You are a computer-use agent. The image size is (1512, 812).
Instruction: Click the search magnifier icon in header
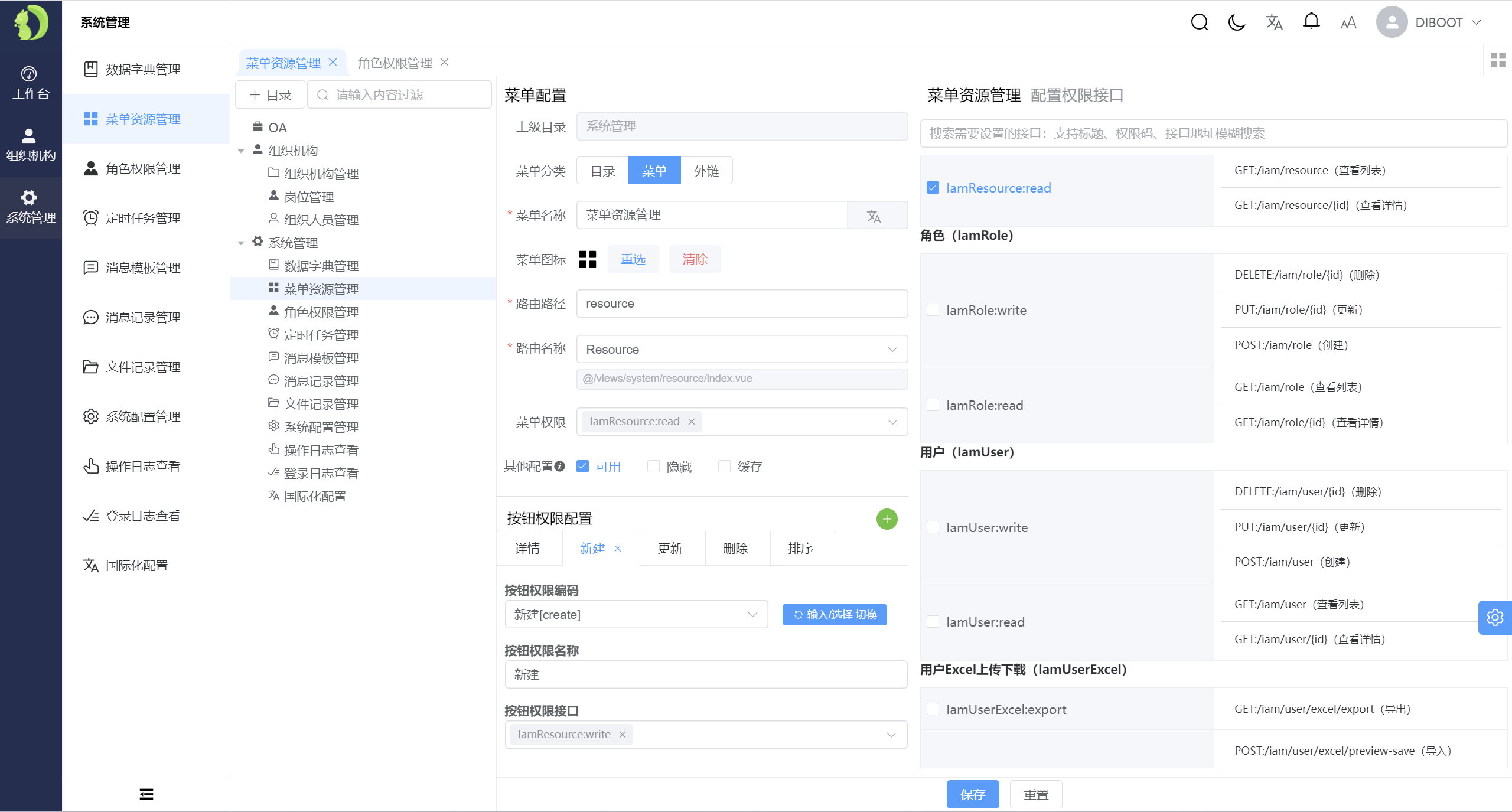pyautogui.click(x=1199, y=22)
